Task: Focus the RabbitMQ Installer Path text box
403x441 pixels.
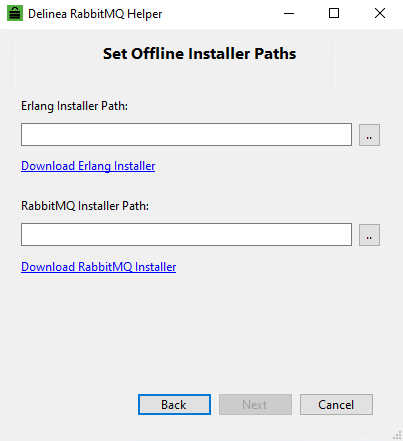Action: point(186,235)
